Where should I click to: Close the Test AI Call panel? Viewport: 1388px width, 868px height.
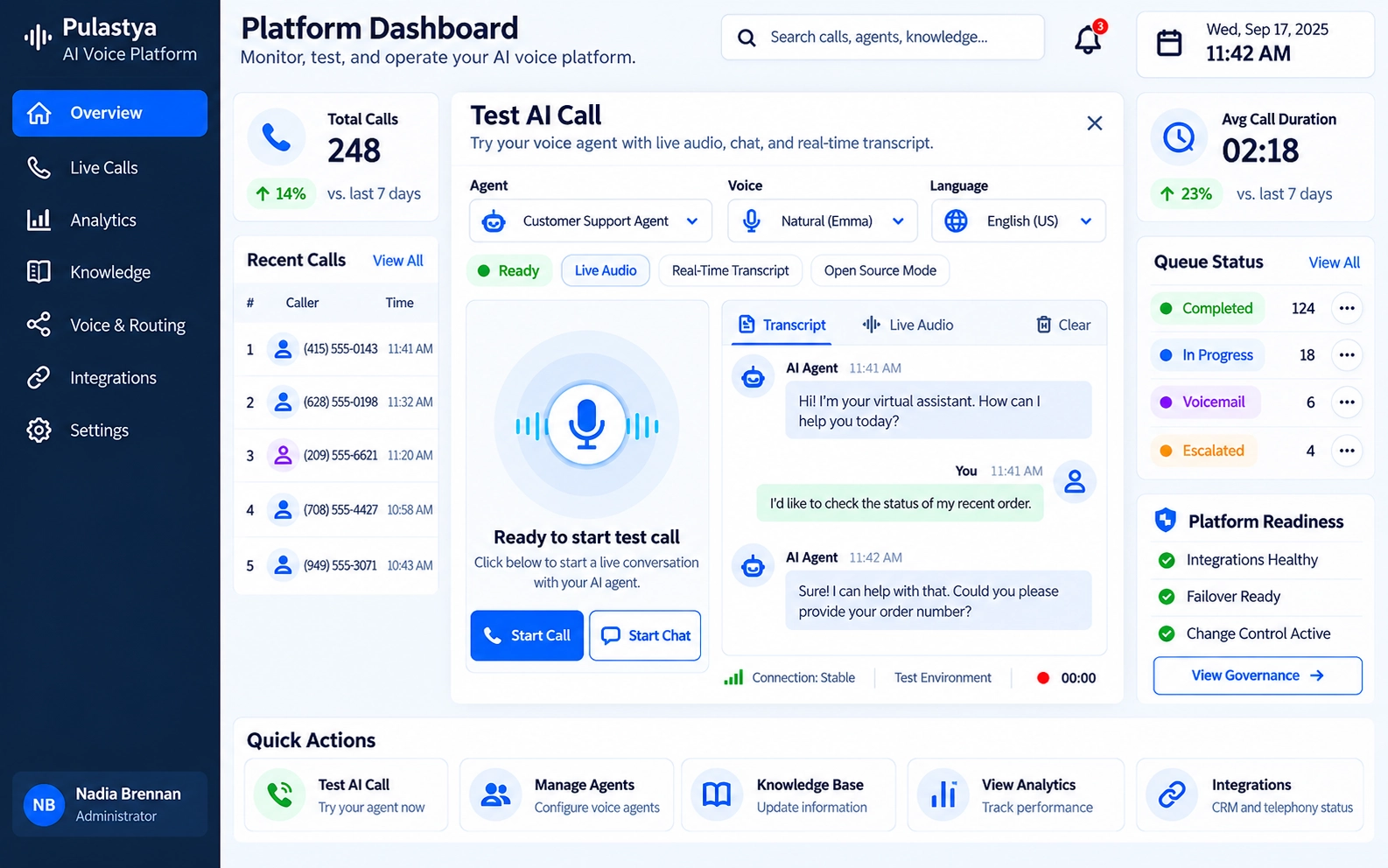click(1094, 123)
